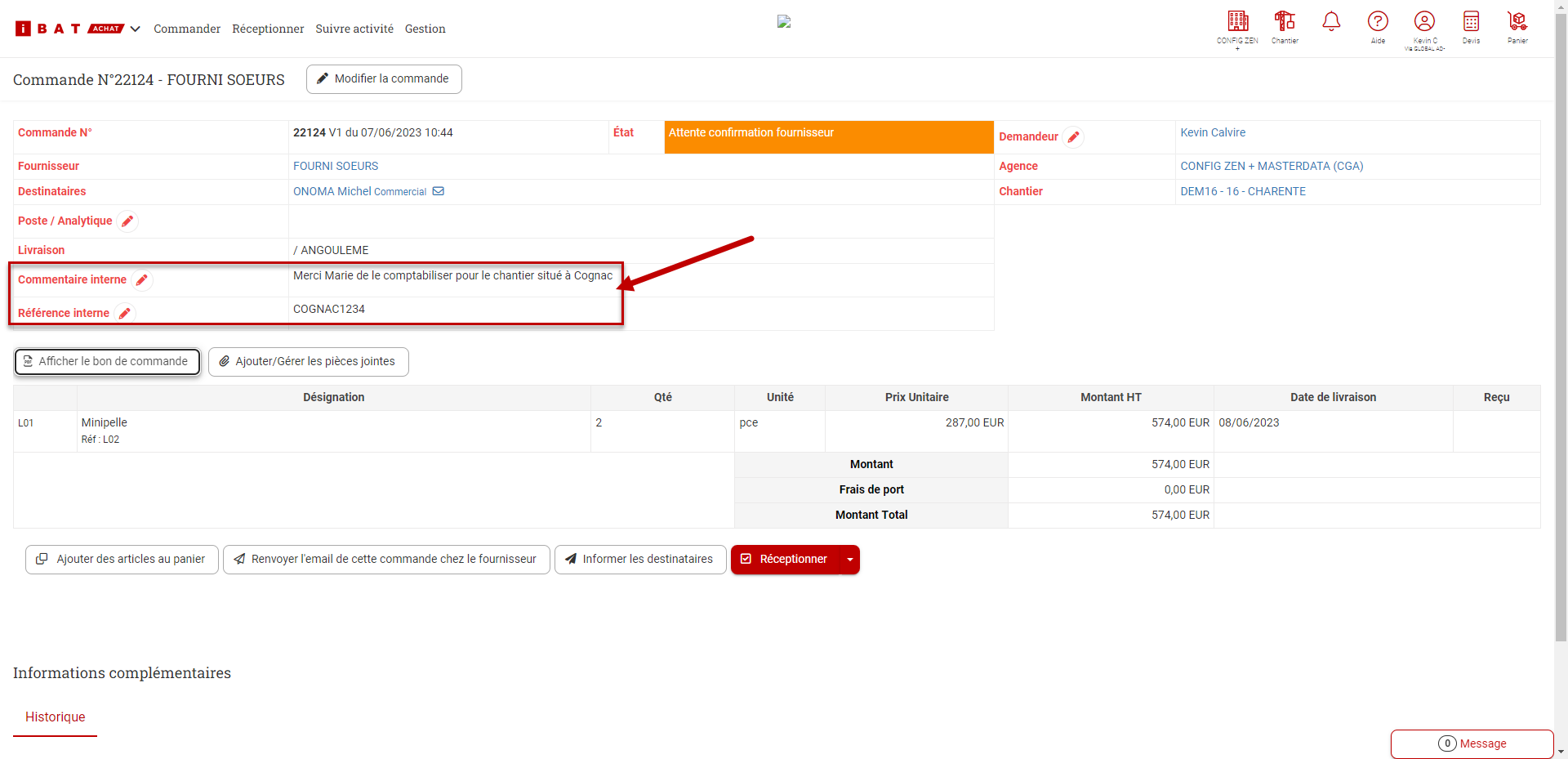This screenshot has height=759, width=1568.
Task: Expand the Réceptionner dropdown arrow
Action: coord(850,560)
